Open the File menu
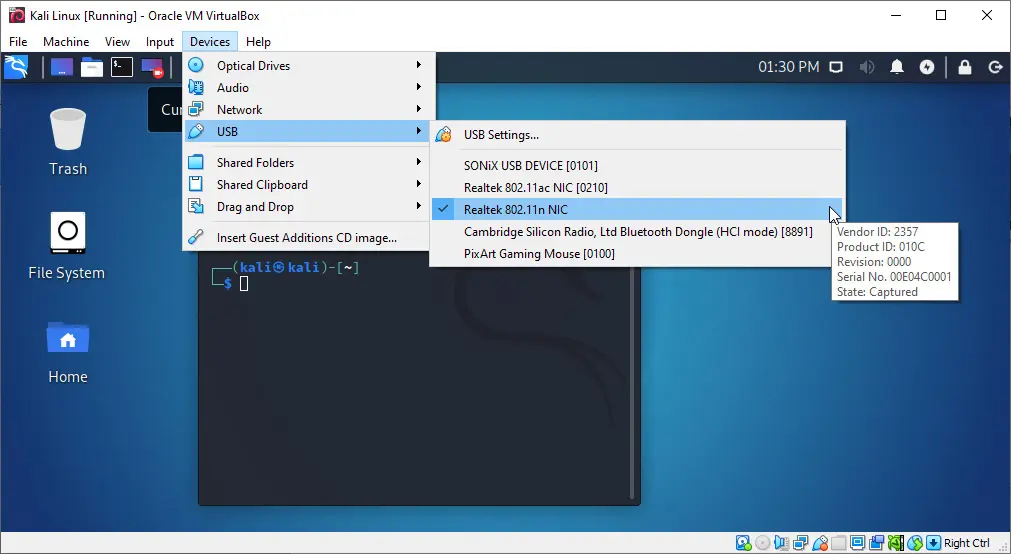This screenshot has height=554, width=1011. click(18, 42)
